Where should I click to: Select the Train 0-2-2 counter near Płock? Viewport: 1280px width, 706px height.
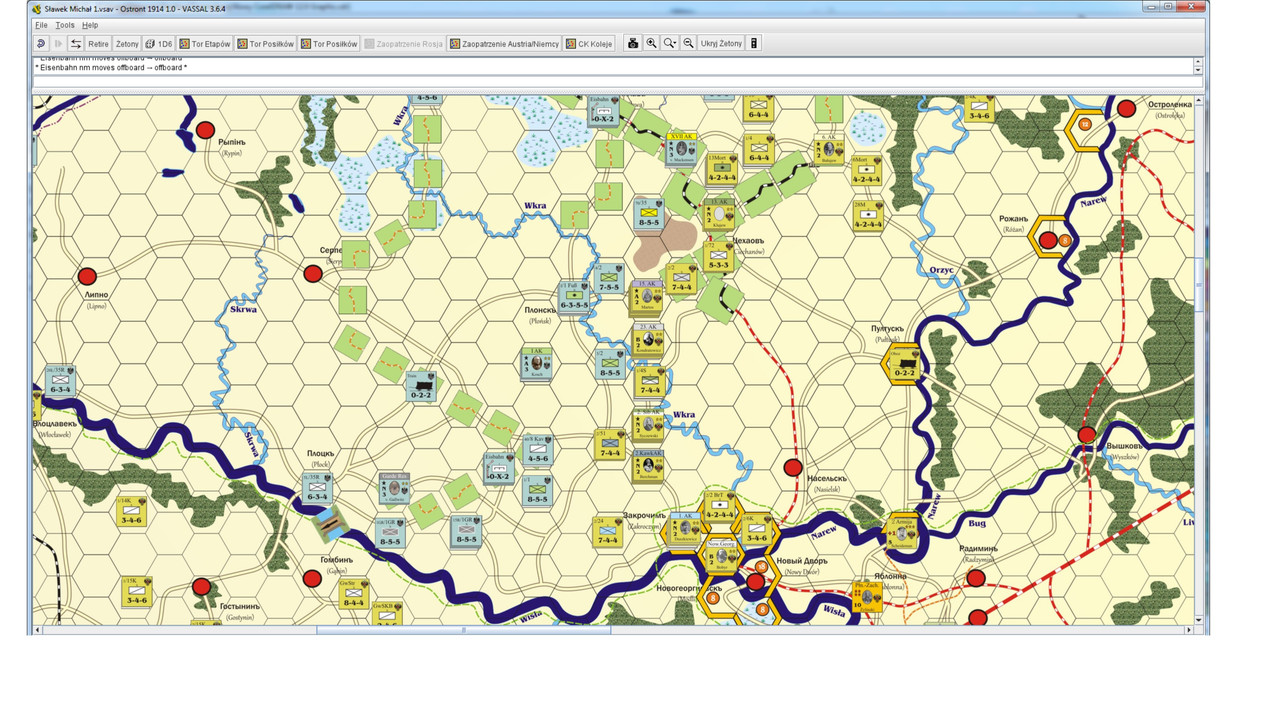421,385
